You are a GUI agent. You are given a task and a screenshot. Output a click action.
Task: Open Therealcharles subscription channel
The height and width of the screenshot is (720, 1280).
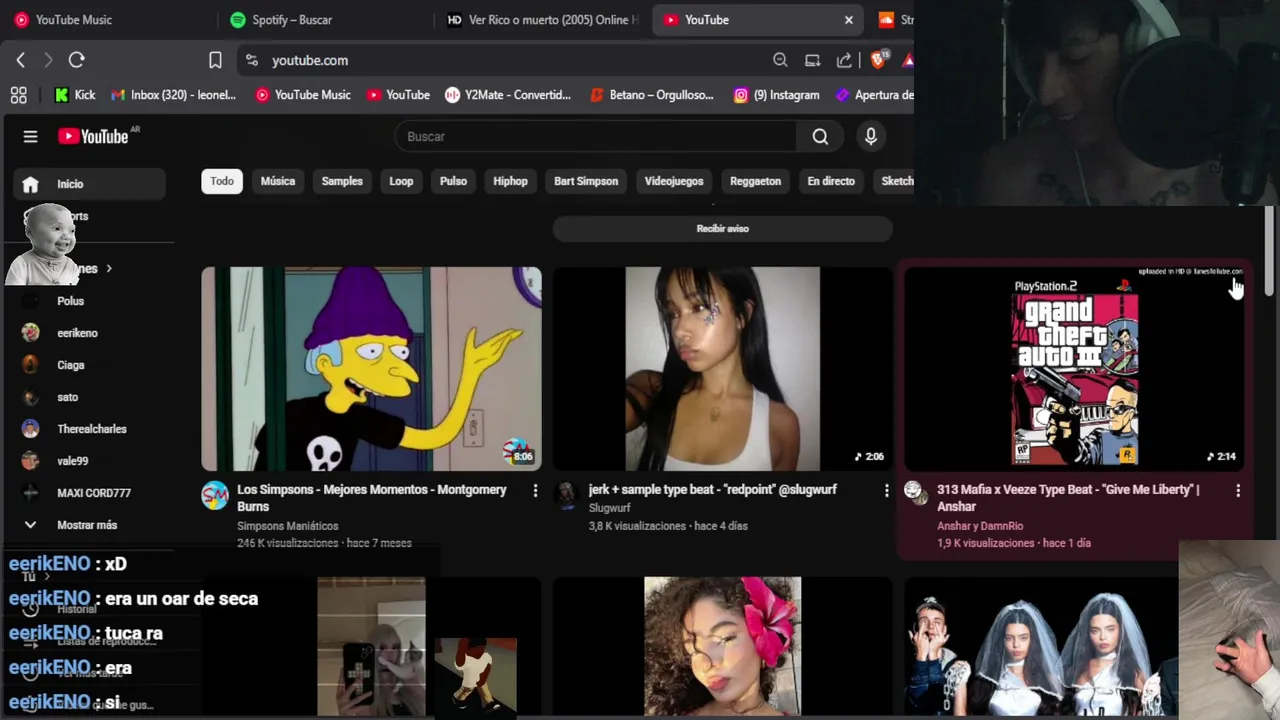[x=90, y=429]
